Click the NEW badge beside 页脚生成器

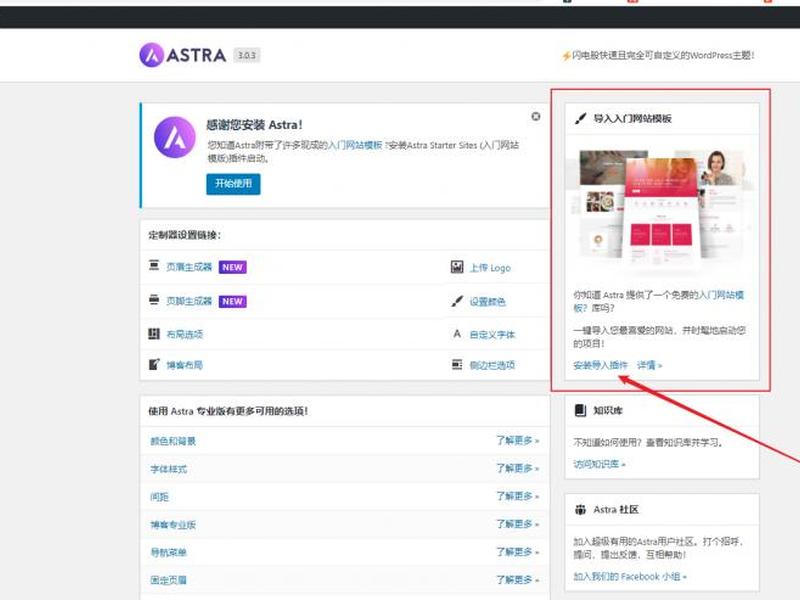pos(233,301)
